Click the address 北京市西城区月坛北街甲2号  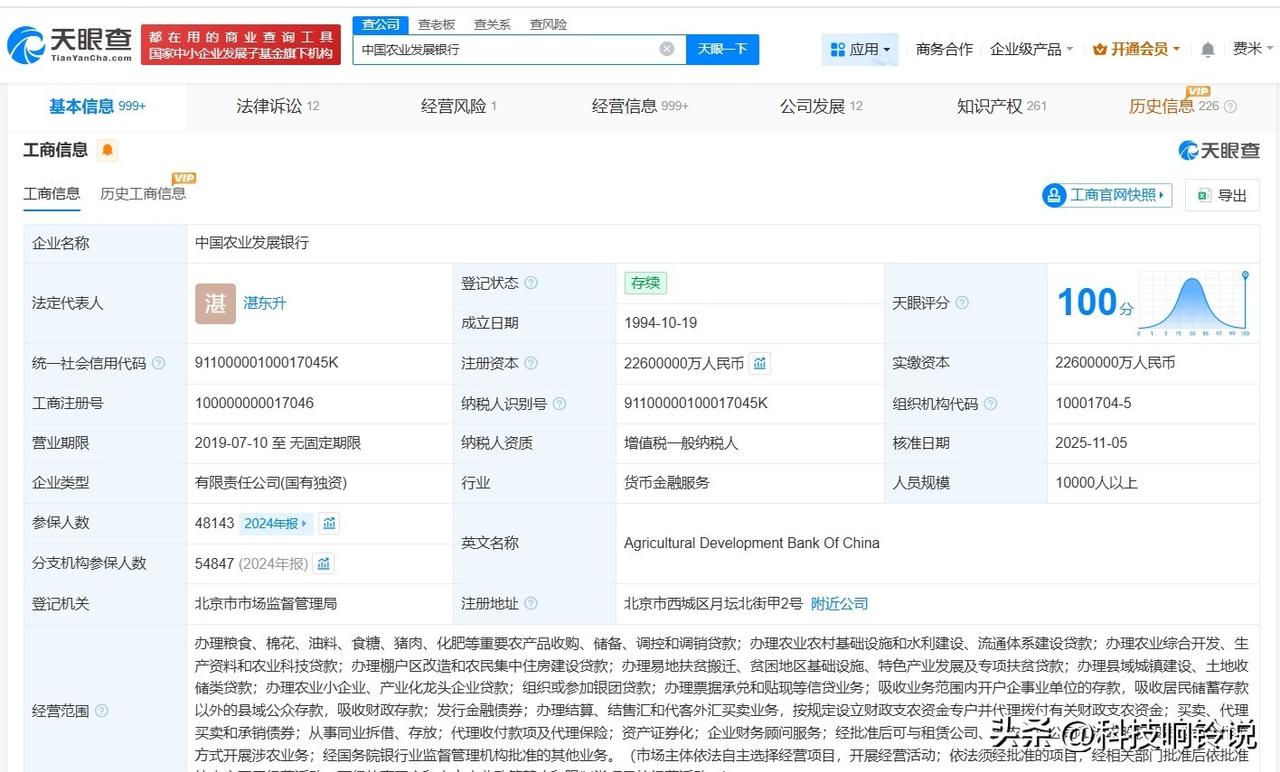pyautogui.click(x=713, y=603)
